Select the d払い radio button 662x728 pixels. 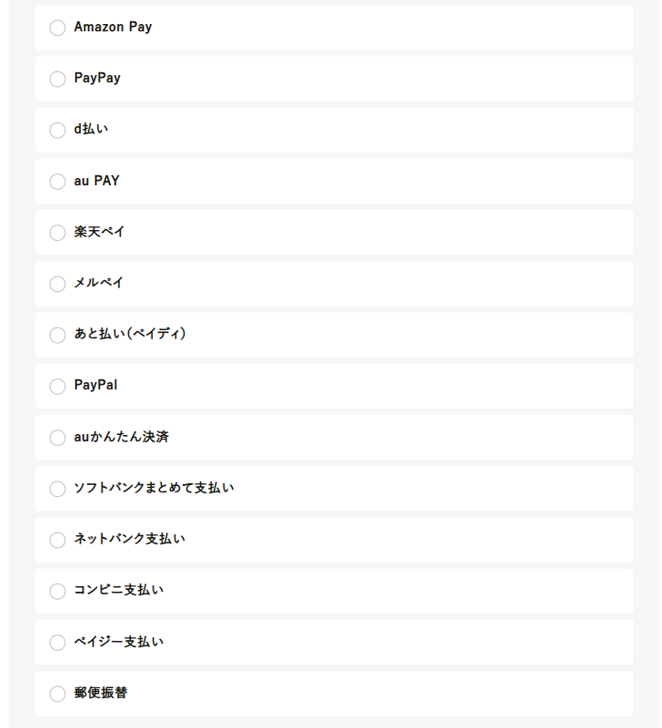(58, 130)
